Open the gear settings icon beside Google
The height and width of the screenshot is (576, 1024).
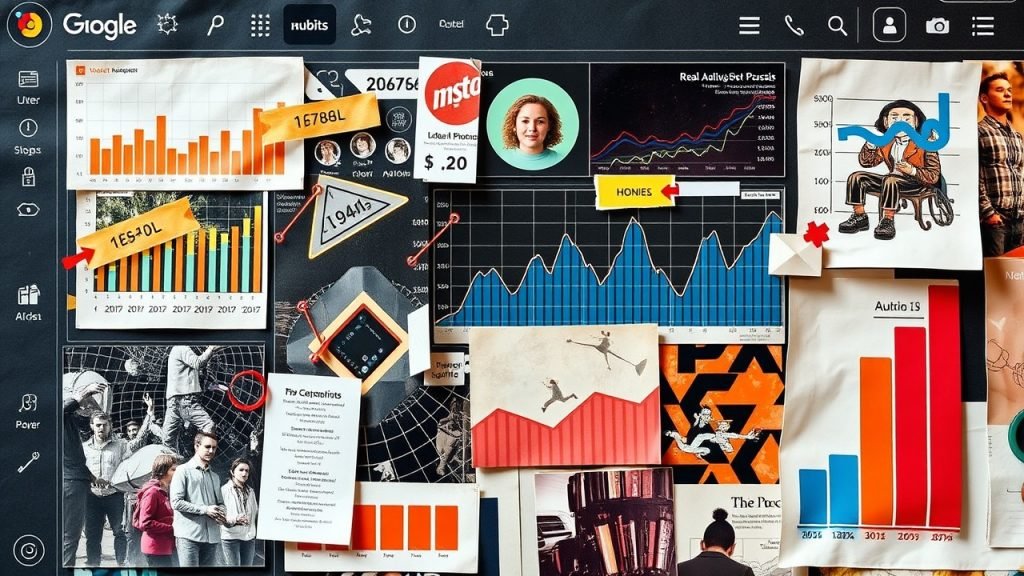point(167,25)
